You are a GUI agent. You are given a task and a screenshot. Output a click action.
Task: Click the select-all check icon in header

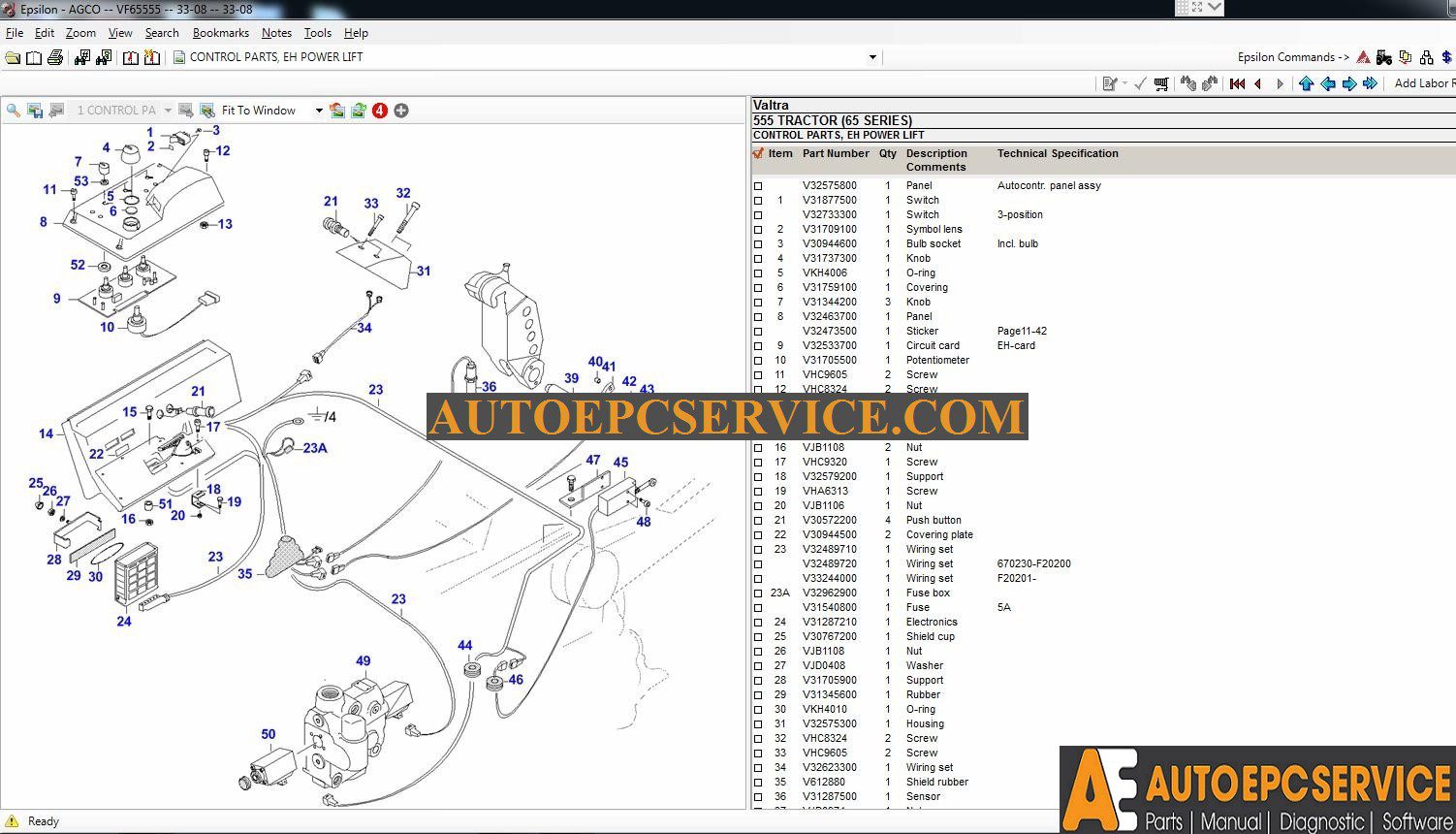pos(758,153)
